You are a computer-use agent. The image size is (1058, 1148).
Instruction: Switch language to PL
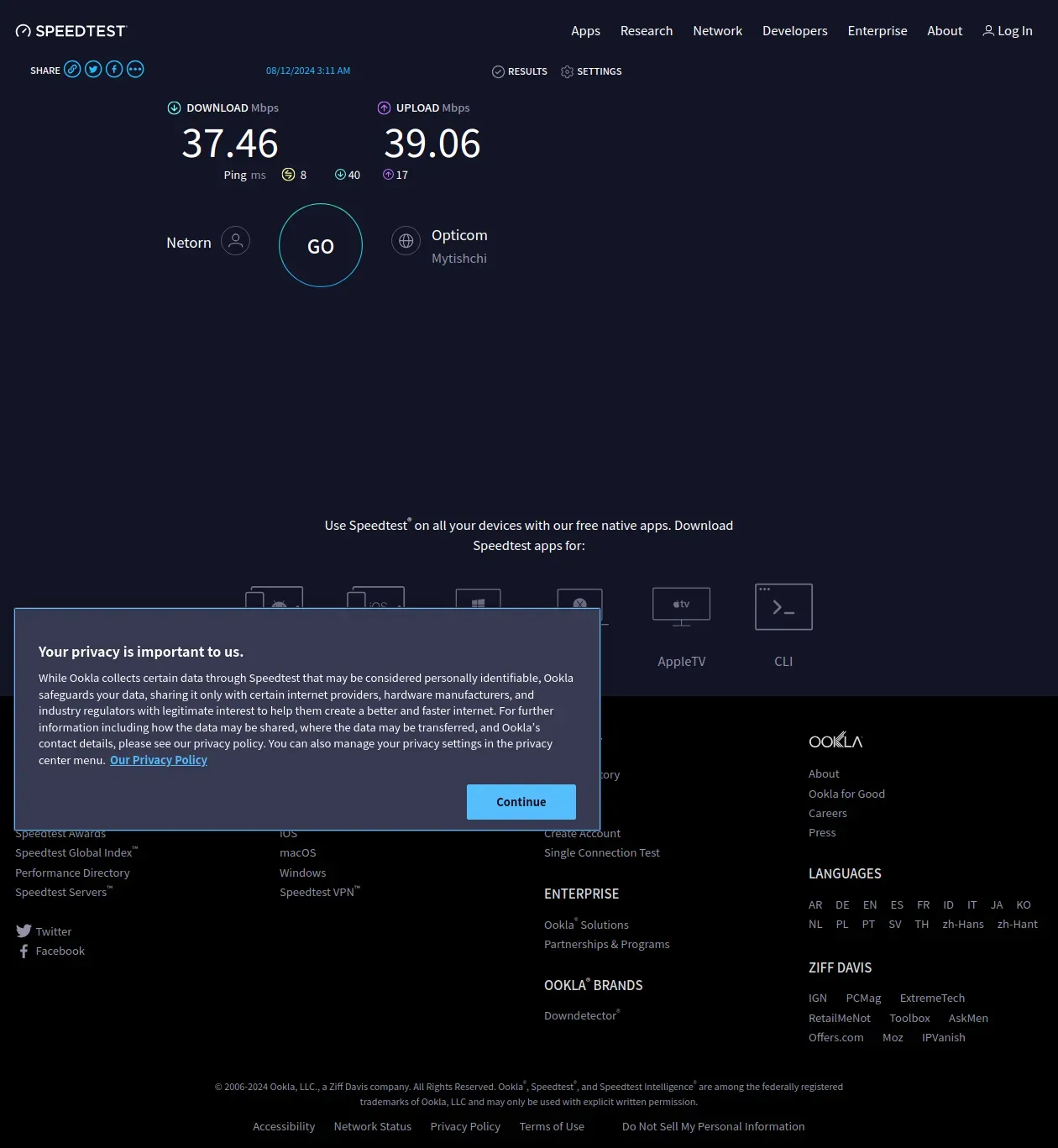click(842, 924)
